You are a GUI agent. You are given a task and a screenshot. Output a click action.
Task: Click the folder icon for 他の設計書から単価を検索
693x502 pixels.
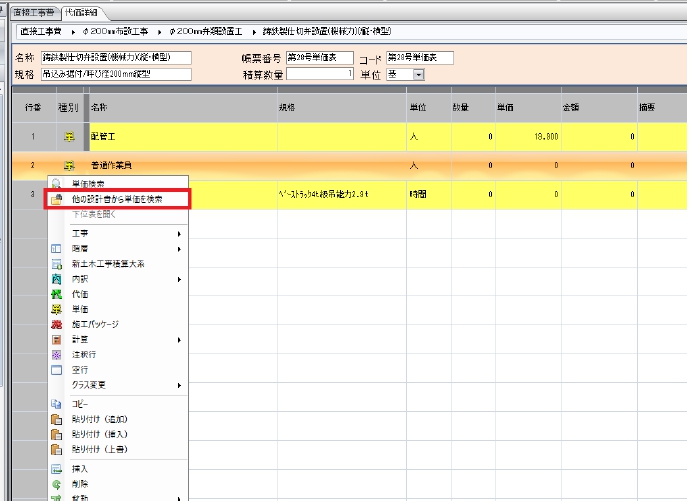coord(56,200)
